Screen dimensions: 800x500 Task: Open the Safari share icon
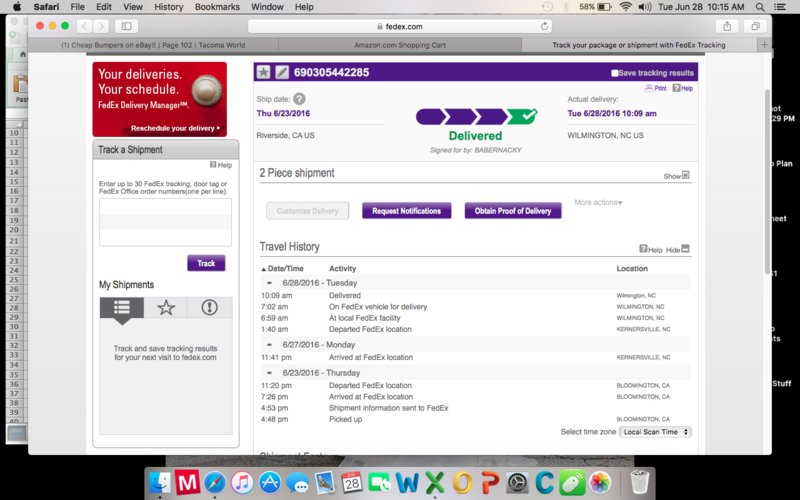[x=727, y=26]
